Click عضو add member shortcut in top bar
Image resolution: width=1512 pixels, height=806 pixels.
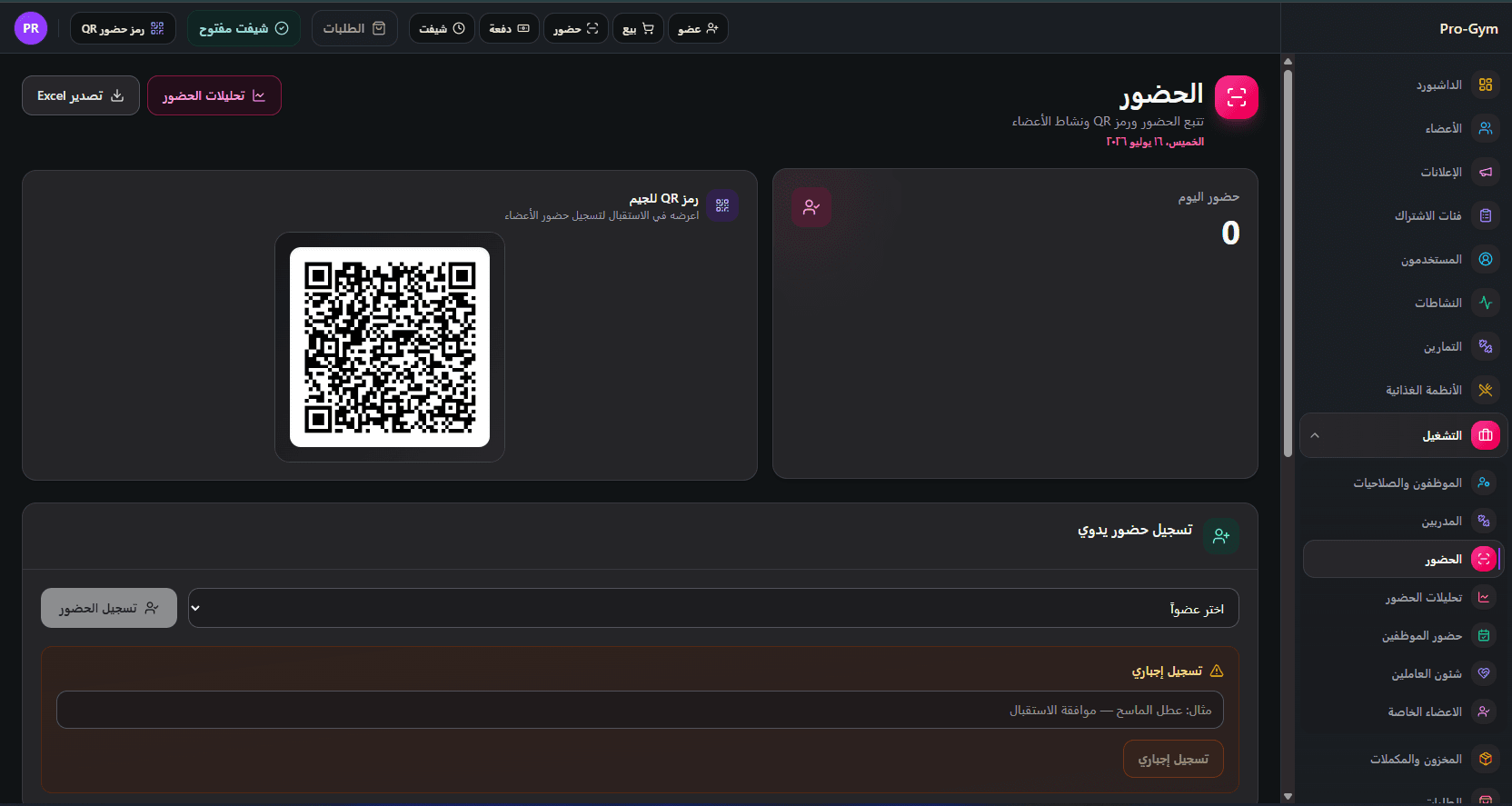[x=698, y=28]
